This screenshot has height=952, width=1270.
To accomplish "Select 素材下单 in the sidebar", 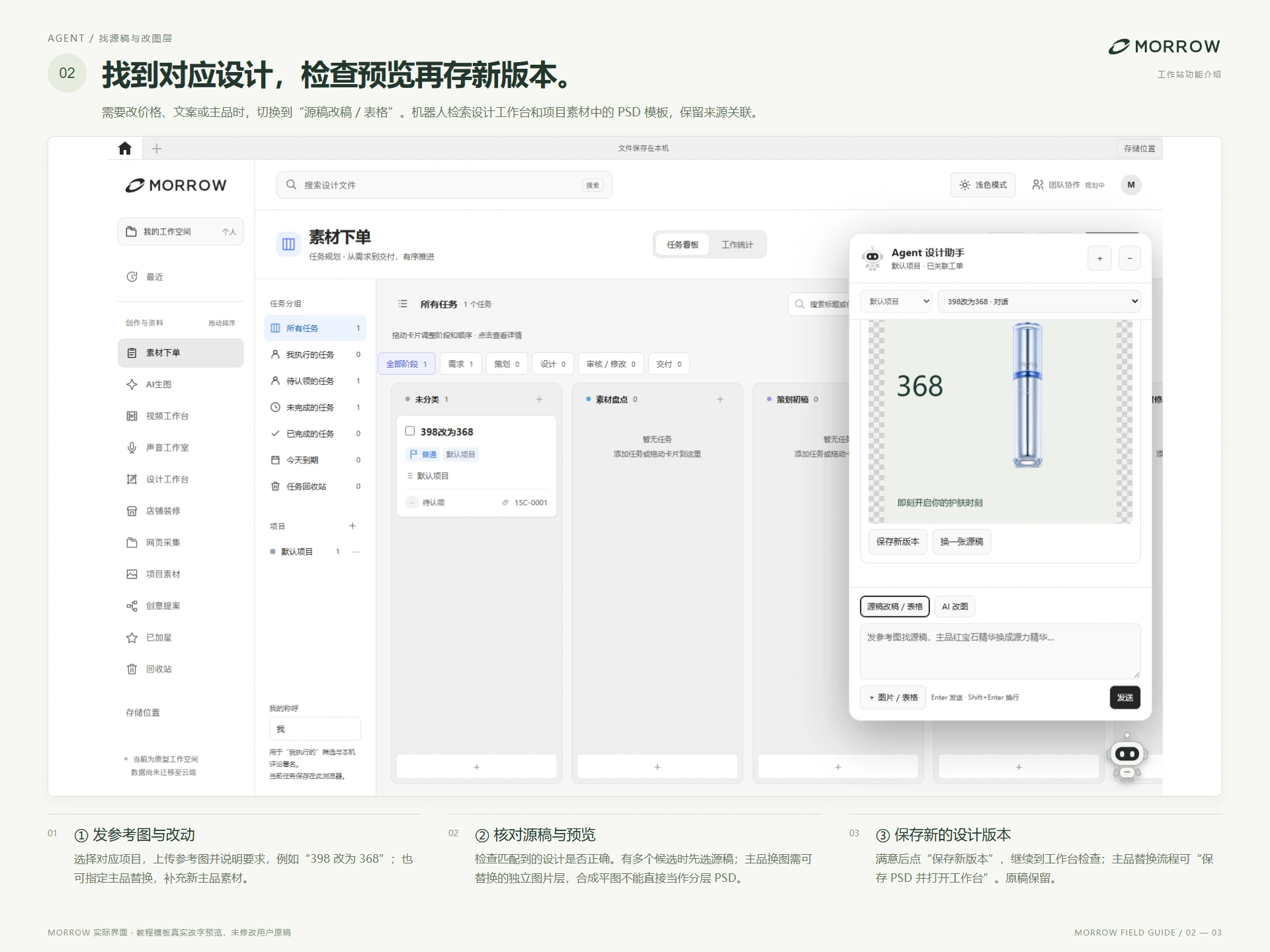I will point(181,353).
